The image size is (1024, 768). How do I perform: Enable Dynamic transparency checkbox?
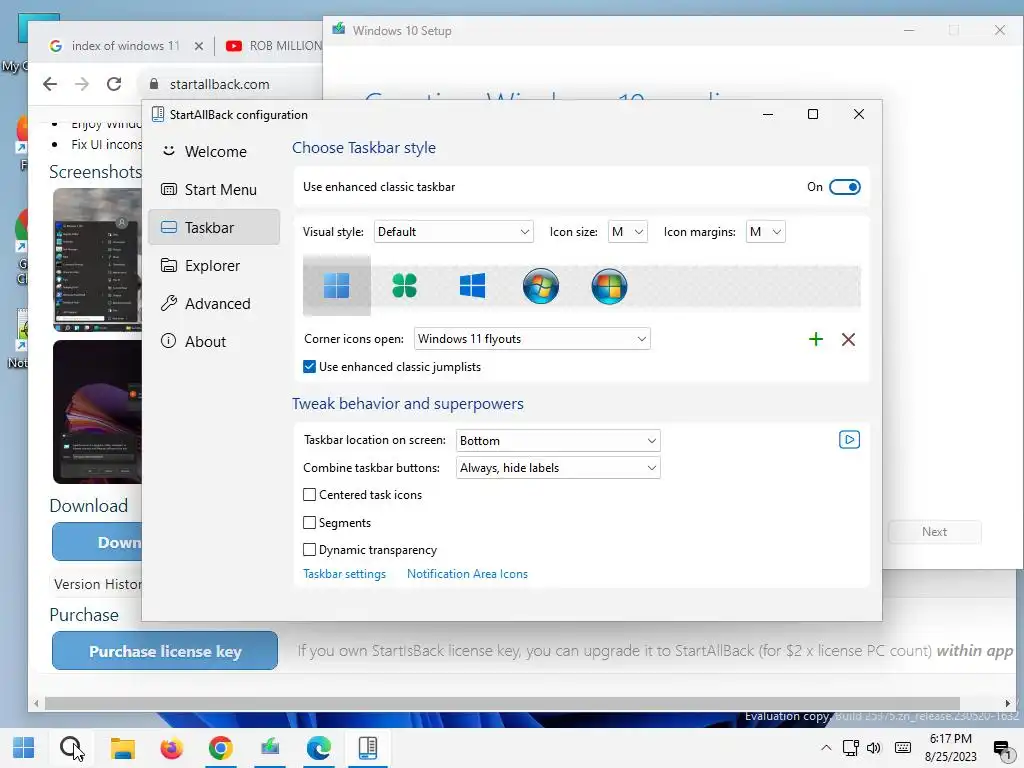(x=310, y=550)
